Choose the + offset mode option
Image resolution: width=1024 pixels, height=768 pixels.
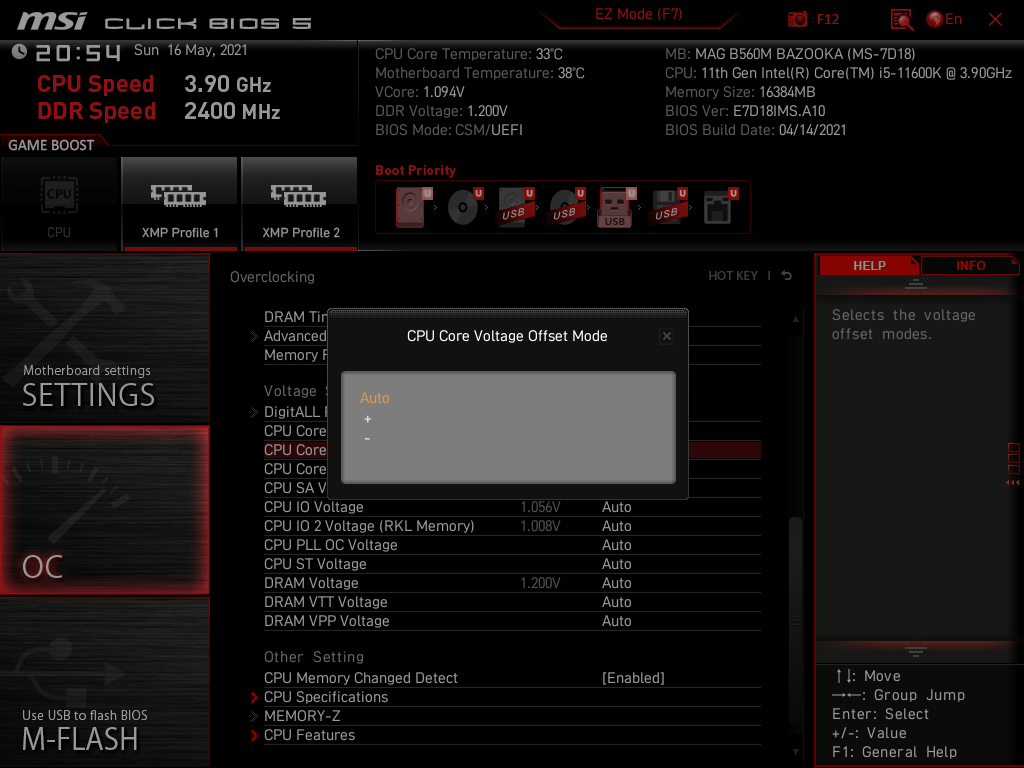(x=368, y=419)
